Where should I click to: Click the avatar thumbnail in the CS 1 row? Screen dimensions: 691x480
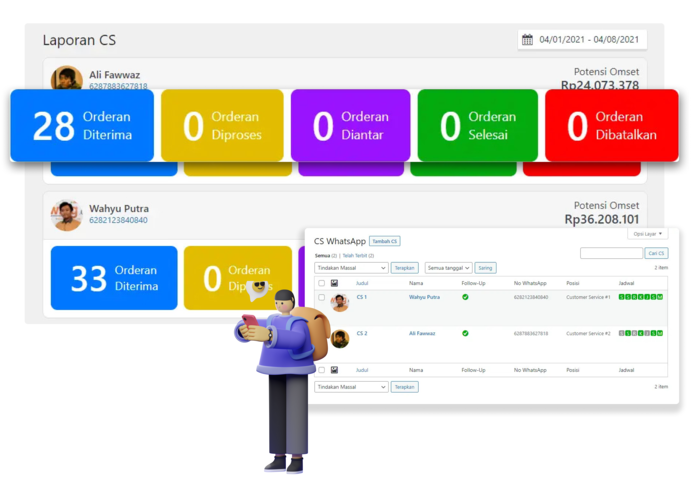tap(340, 303)
